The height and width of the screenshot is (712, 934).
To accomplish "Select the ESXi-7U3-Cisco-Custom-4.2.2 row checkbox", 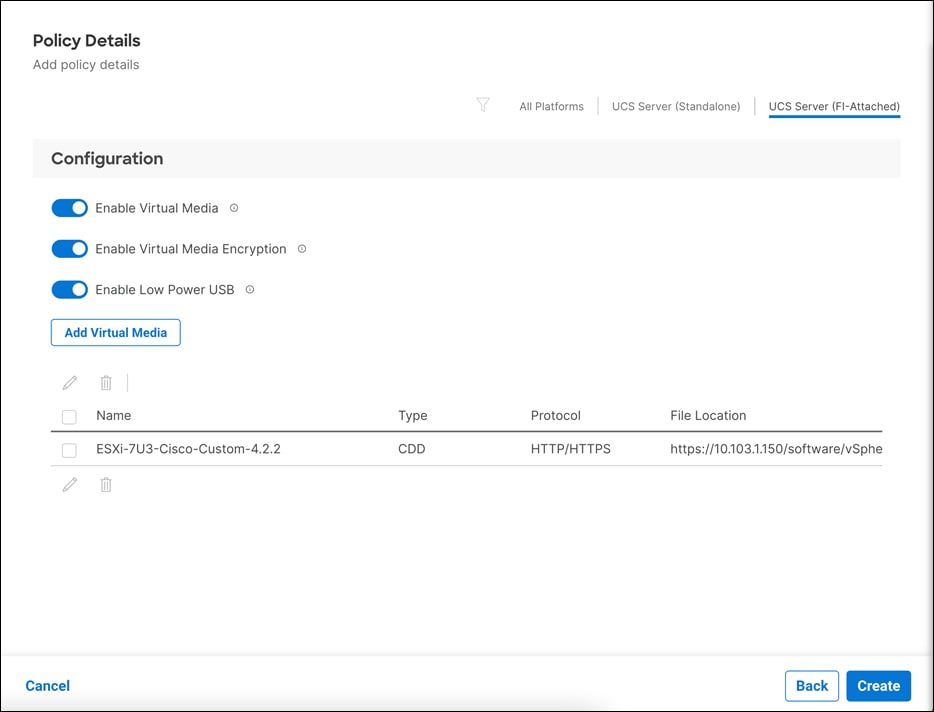I will [x=69, y=450].
